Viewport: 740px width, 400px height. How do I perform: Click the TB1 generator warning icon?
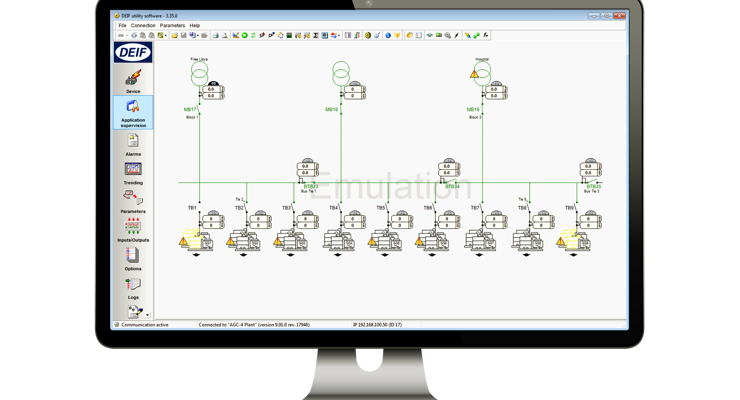click(x=184, y=240)
